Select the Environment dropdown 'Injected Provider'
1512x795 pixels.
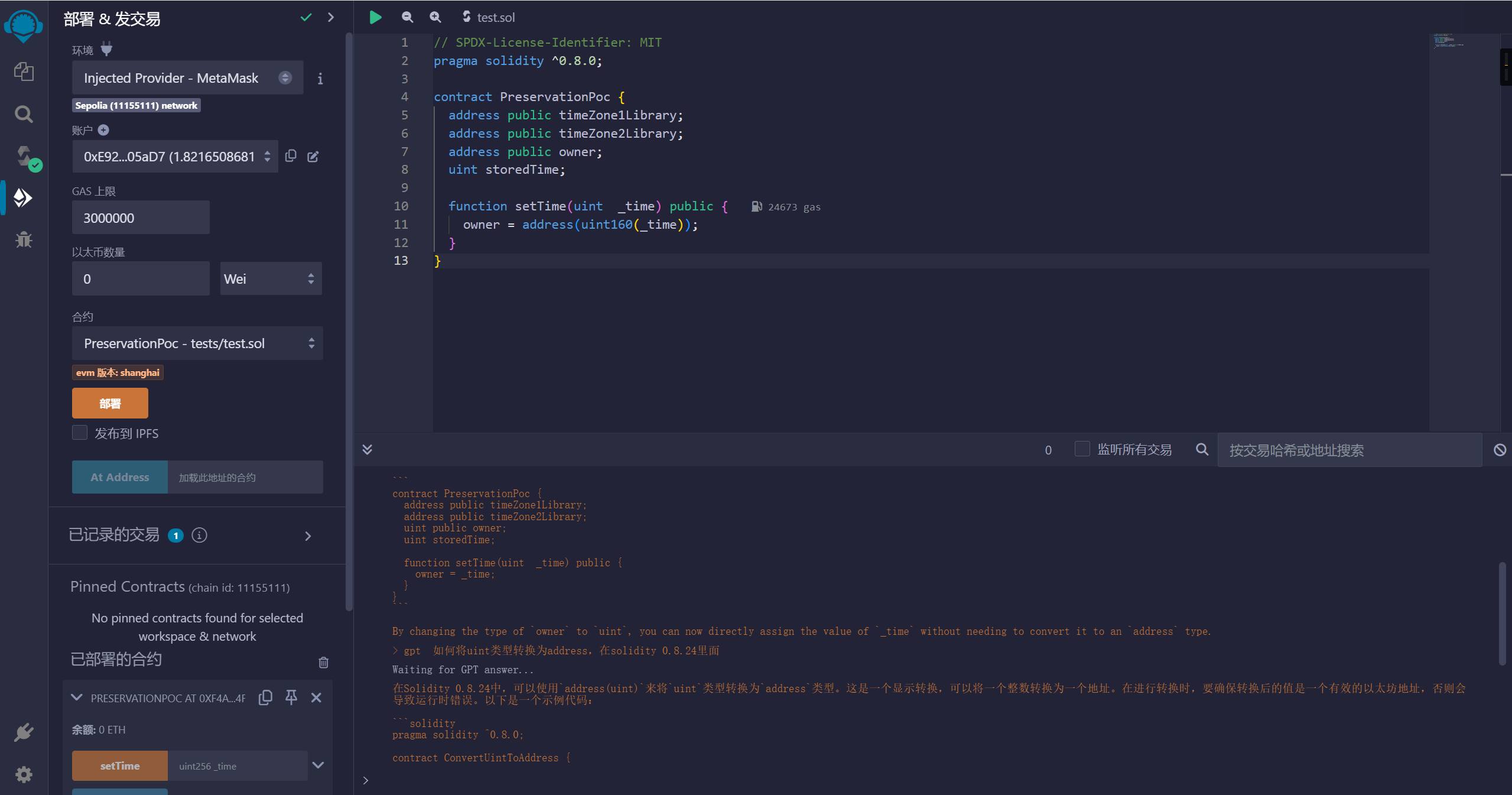click(184, 77)
